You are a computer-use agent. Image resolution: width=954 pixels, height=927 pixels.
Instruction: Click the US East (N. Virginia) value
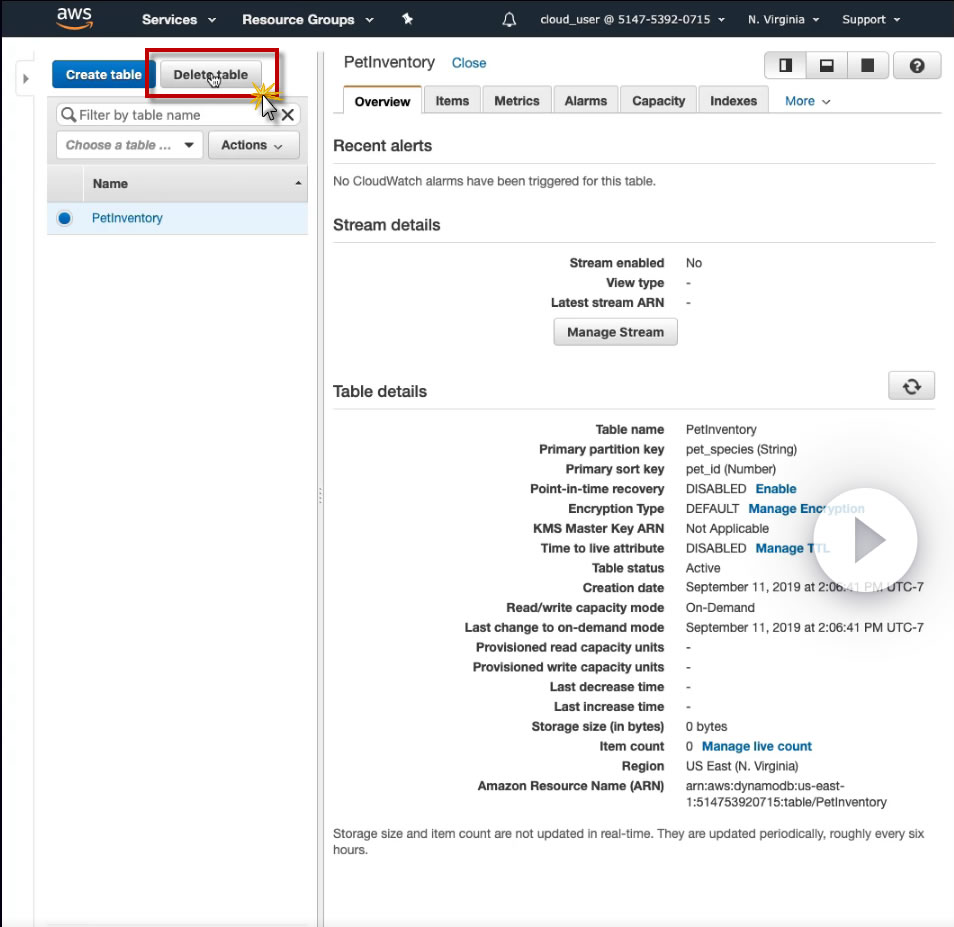pos(742,766)
